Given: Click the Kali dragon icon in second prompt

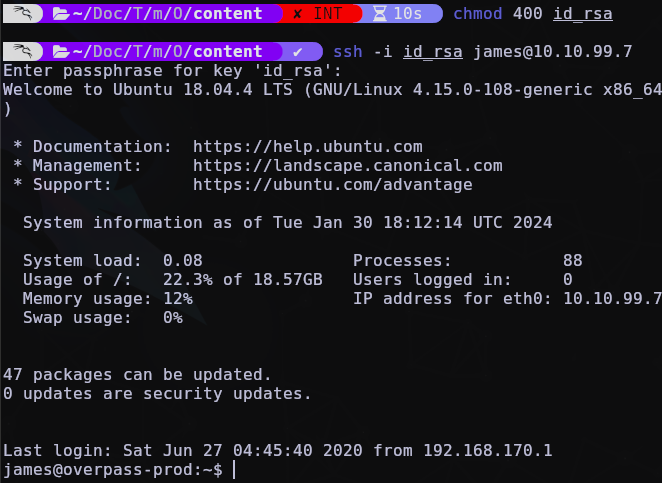Looking at the screenshot, I should [22, 51].
